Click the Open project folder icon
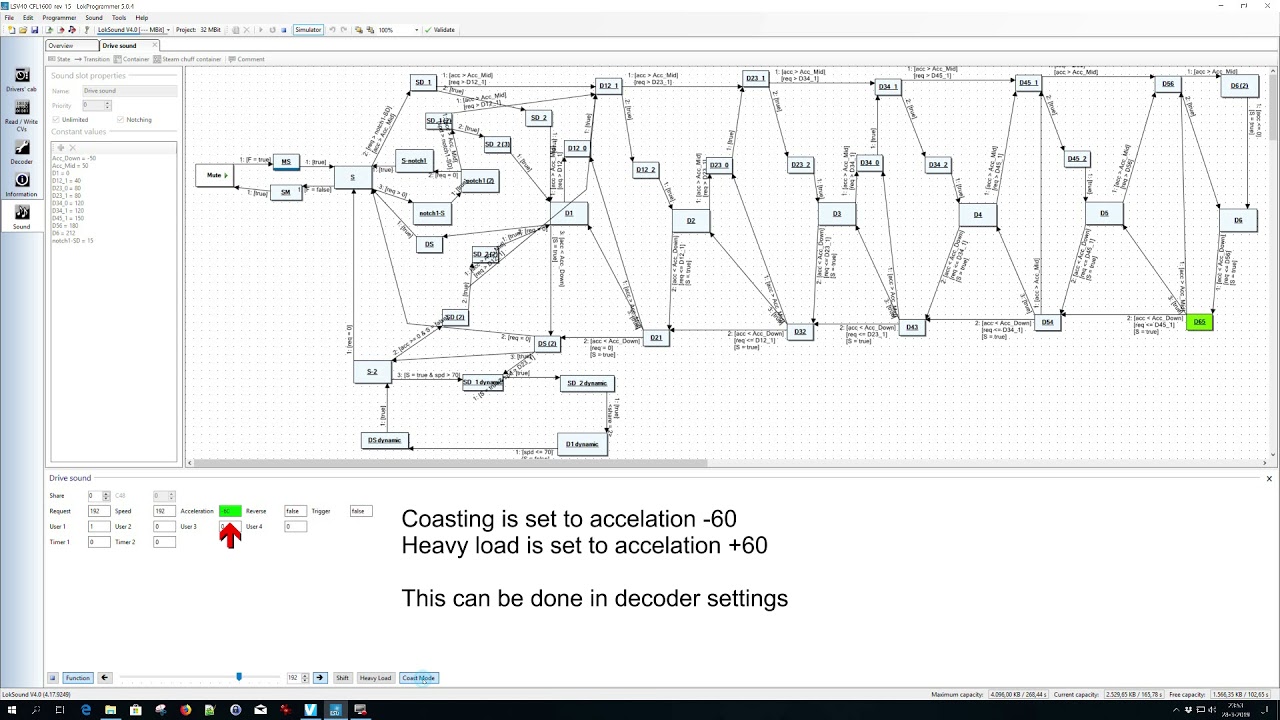The width and height of the screenshot is (1280, 720). (x=23, y=30)
